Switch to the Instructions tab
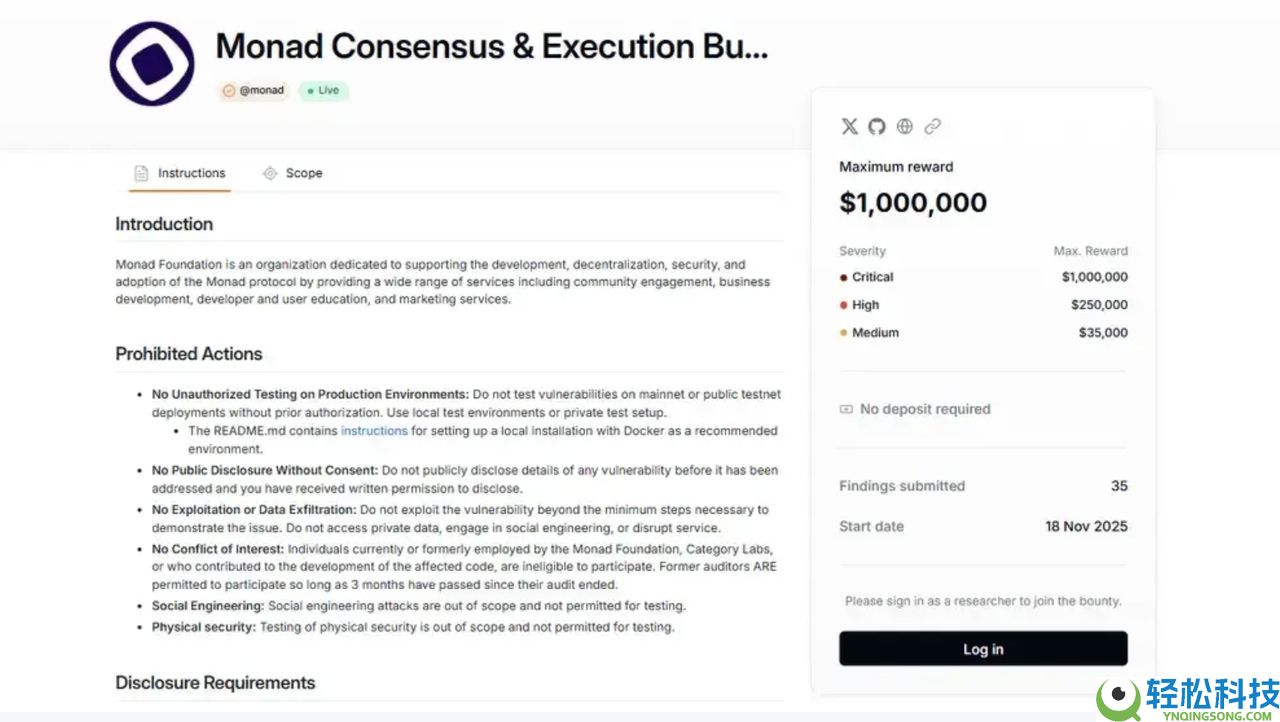 point(181,173)
